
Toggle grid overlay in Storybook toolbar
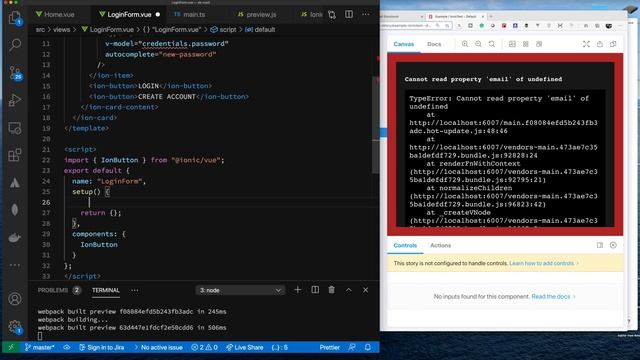point(526,44)
